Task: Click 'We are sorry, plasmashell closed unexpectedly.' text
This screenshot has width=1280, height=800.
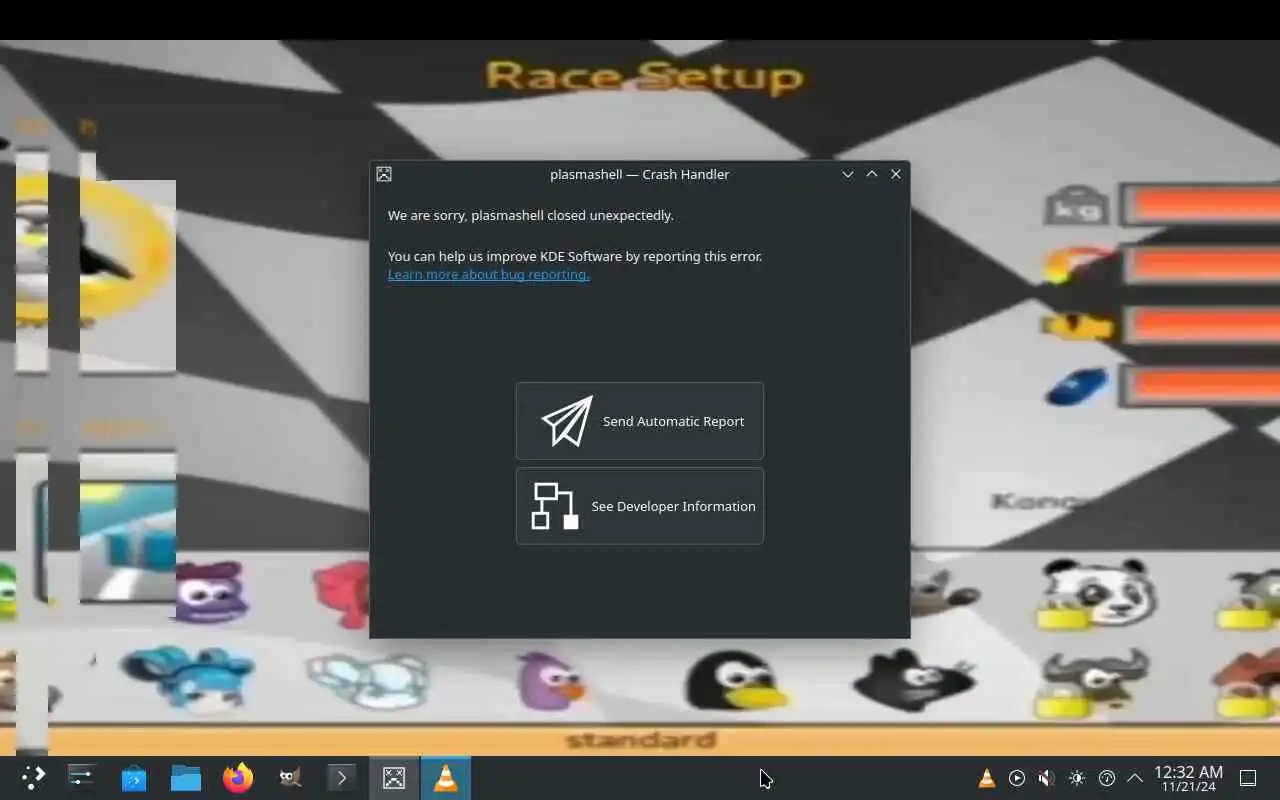Action: tap(531, 215)
